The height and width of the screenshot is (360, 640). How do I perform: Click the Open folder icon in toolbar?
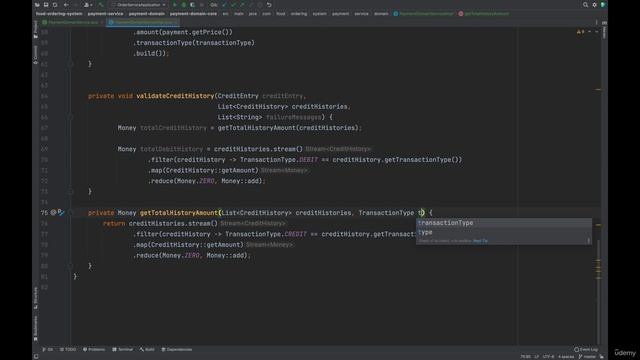pos(37,5)
